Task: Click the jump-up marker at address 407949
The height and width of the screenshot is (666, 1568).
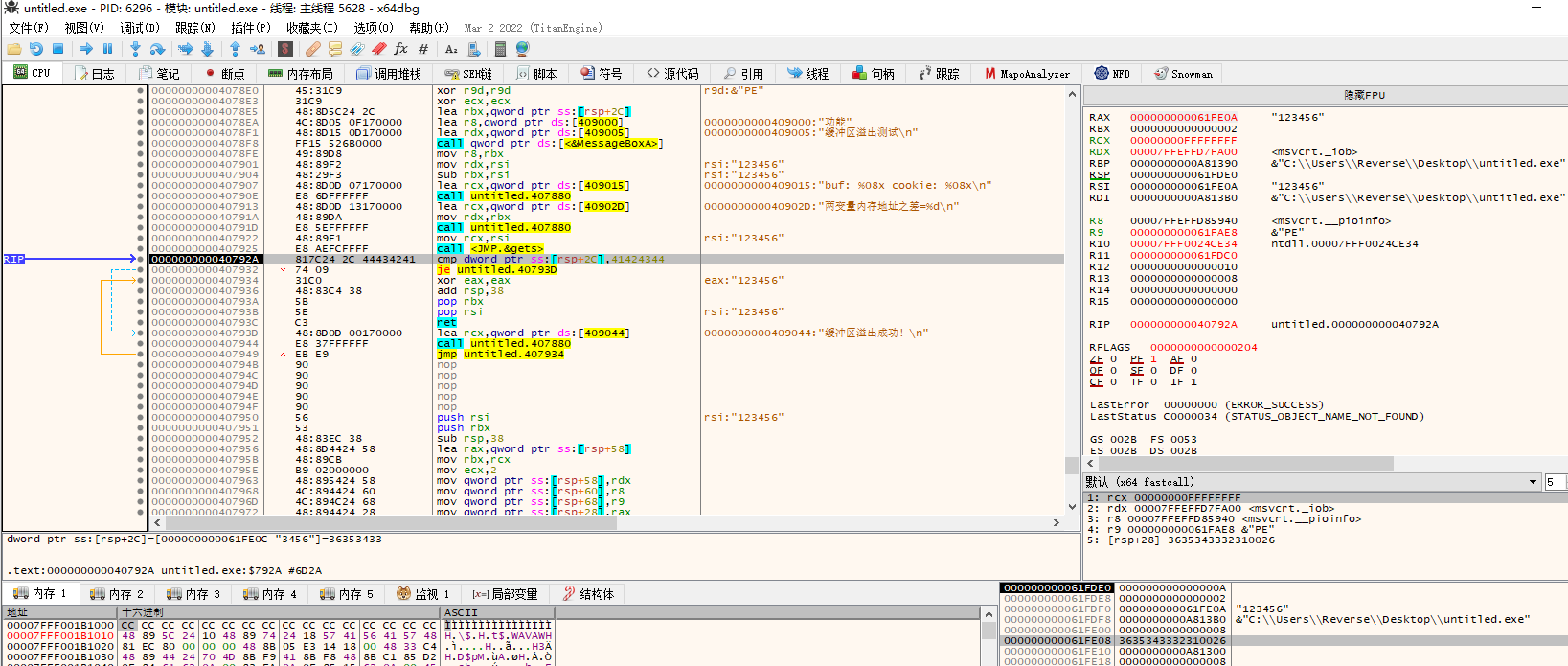Action: click(x=283, y=355)
